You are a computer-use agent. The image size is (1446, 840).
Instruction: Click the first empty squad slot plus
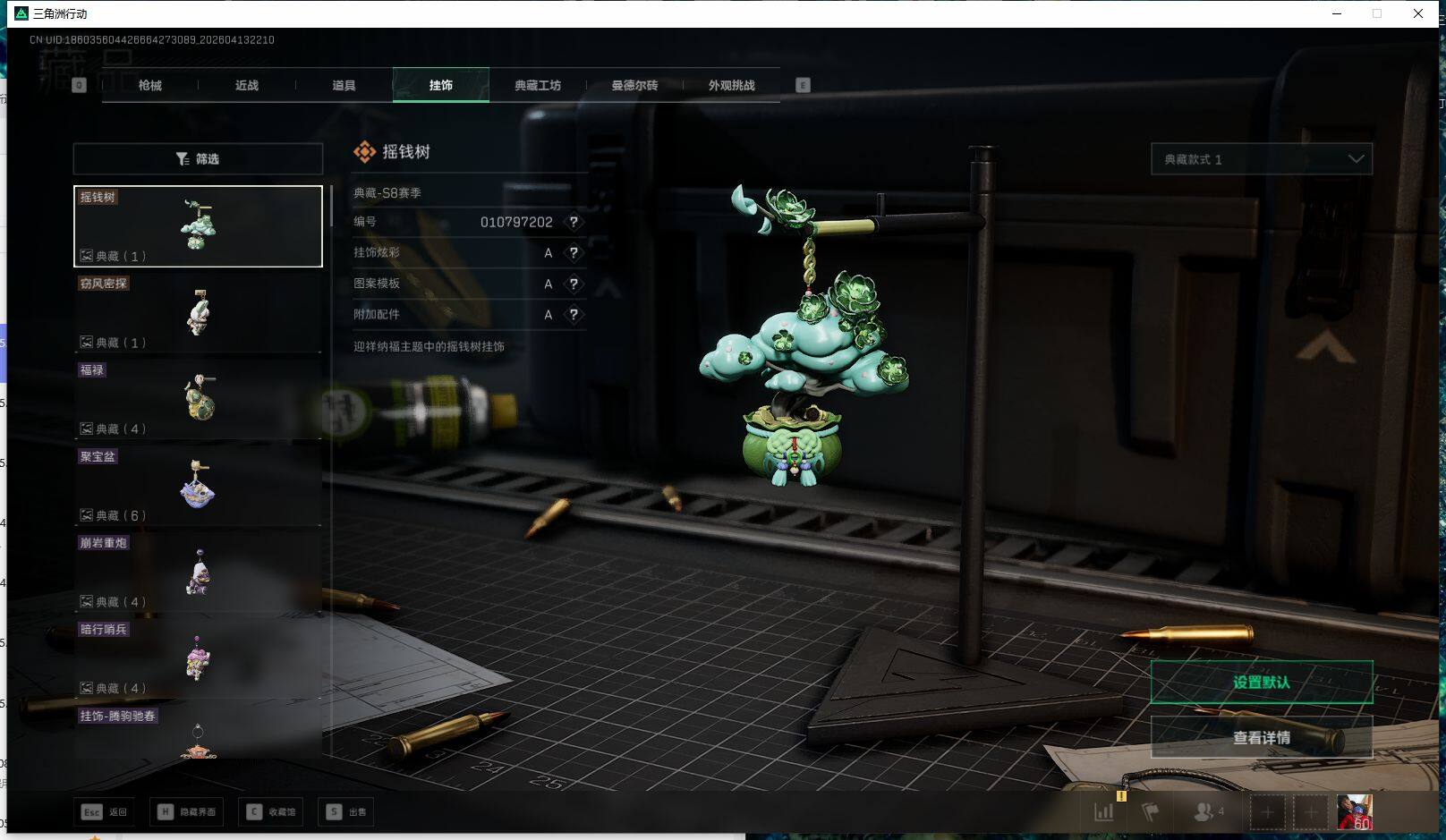pos(1267,812)
